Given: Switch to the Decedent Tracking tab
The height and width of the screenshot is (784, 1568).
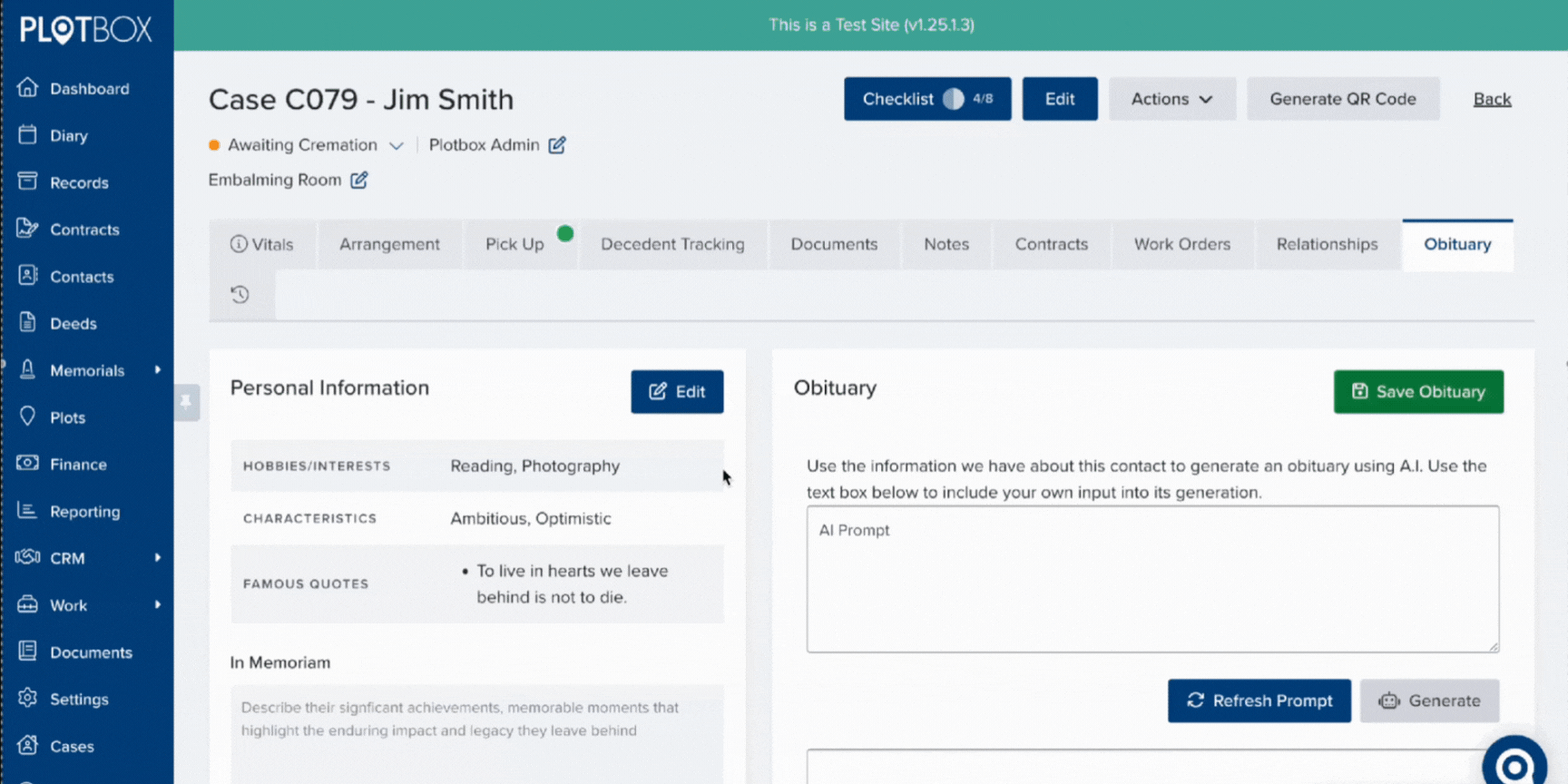Looking at the screenshot, I should [x=672, y=244].
